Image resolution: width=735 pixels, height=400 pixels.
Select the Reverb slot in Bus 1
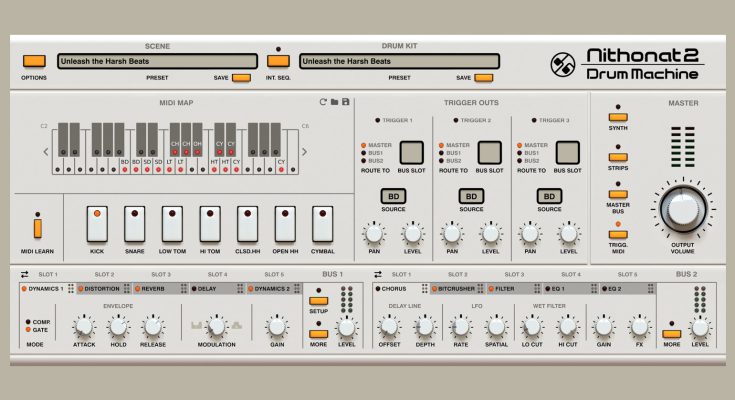(153, 288)
